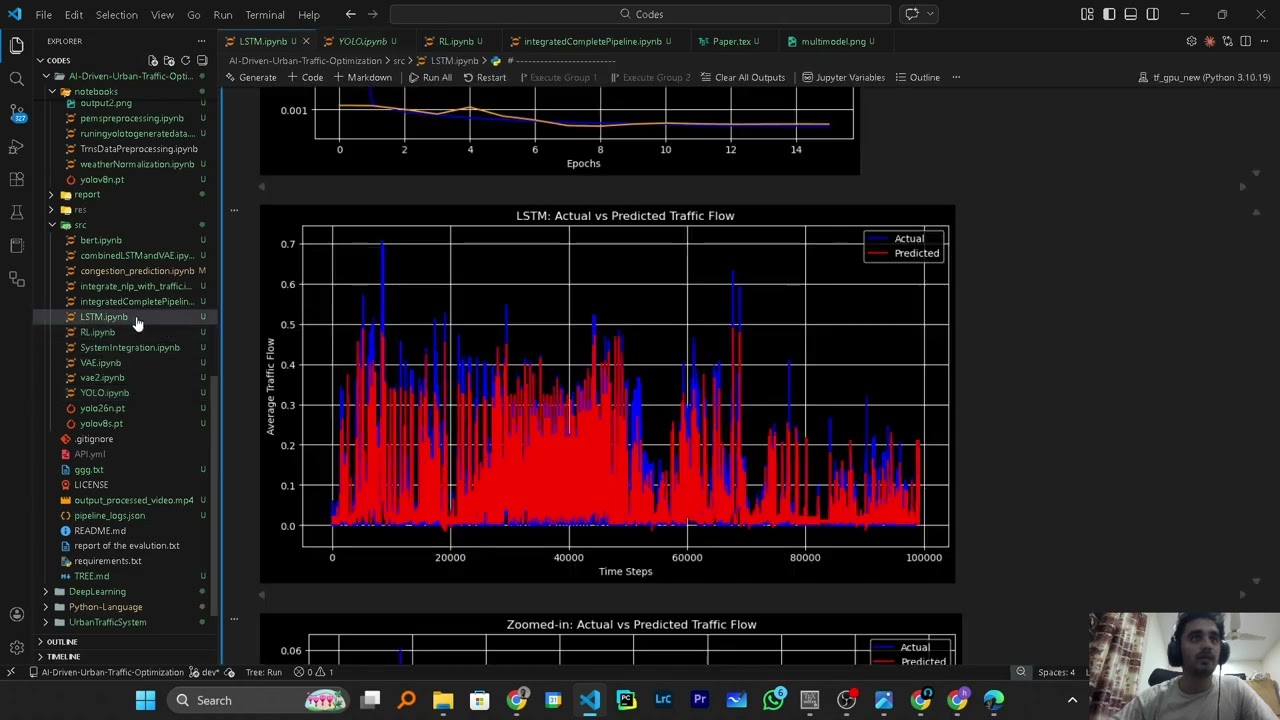Open the Search view in the activity bar
1280x720 pixels.
tap(16, 78)
